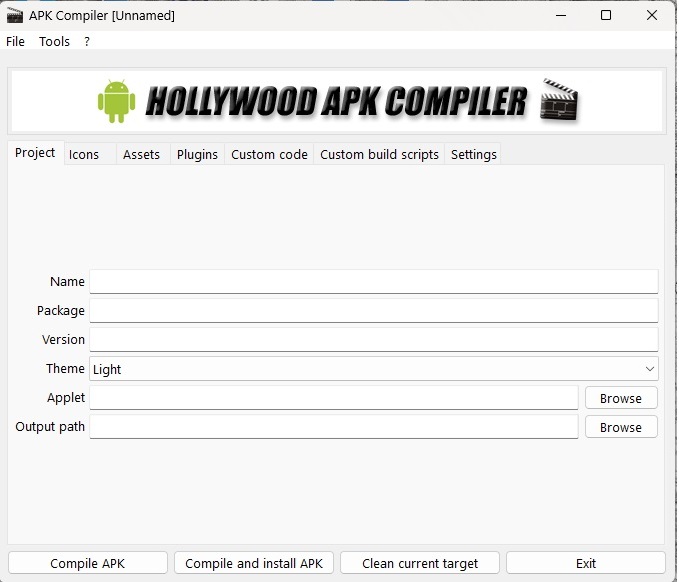Maximize the APK Compiler window

point(606,15)
